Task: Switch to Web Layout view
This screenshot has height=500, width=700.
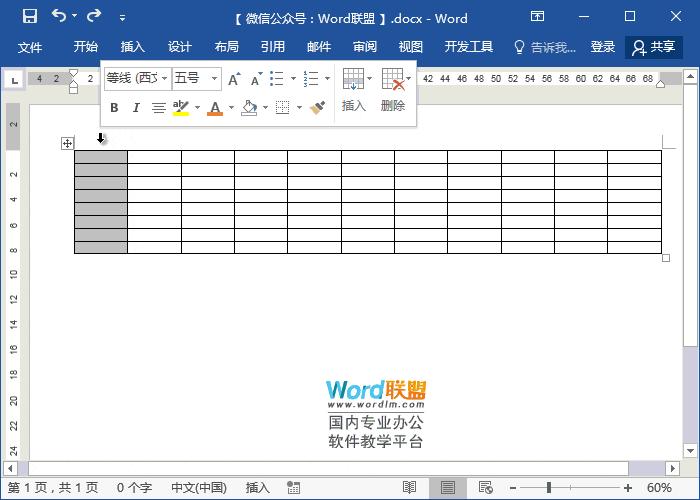Action: coord(485,488)
